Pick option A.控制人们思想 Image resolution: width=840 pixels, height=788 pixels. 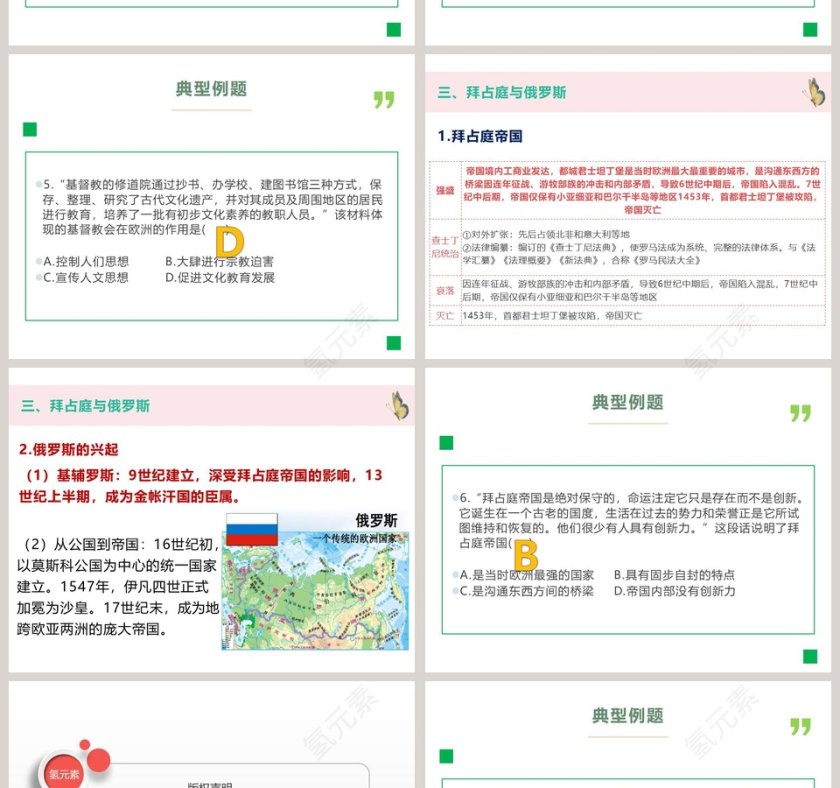[86, 262]
